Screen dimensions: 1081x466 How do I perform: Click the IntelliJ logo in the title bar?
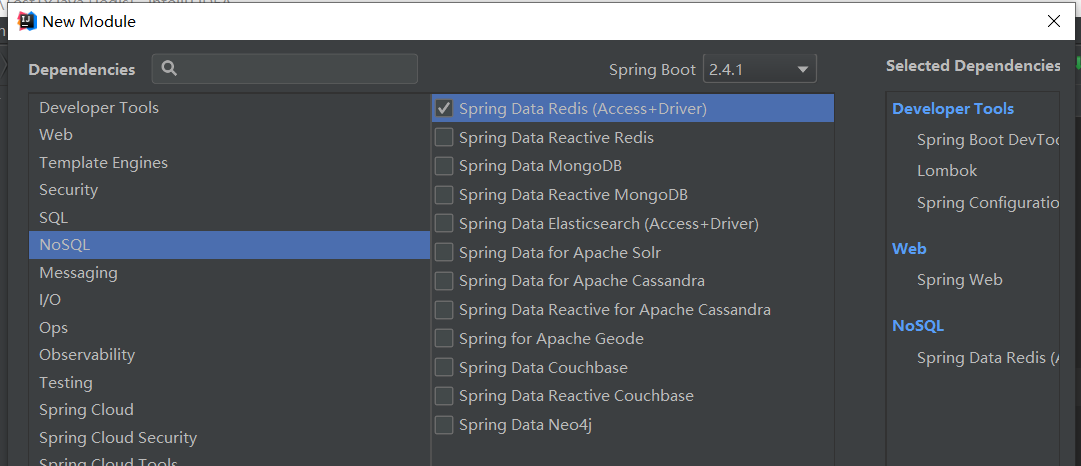[26, 21]
